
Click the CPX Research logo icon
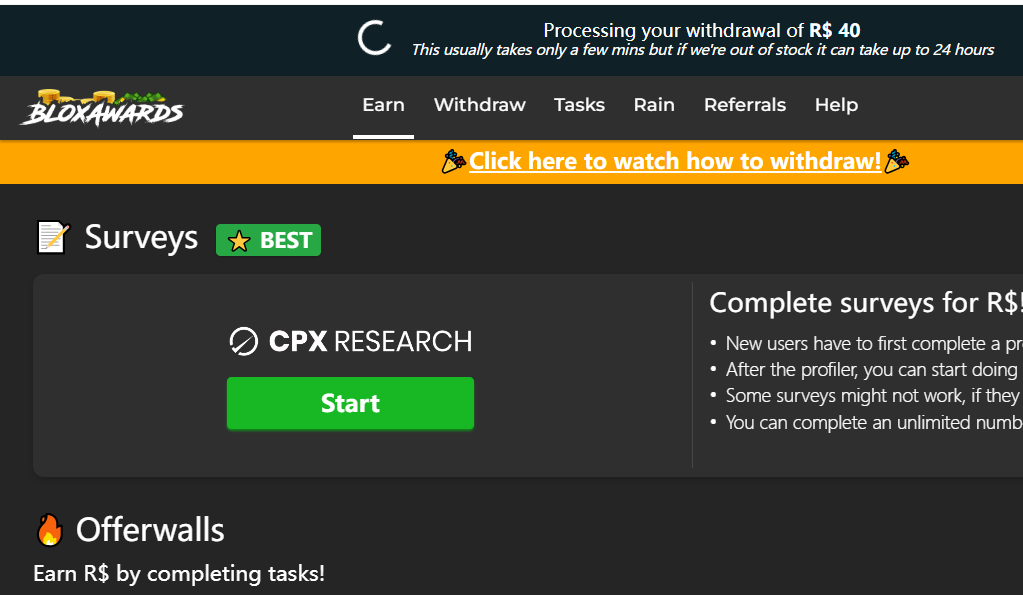244,341
